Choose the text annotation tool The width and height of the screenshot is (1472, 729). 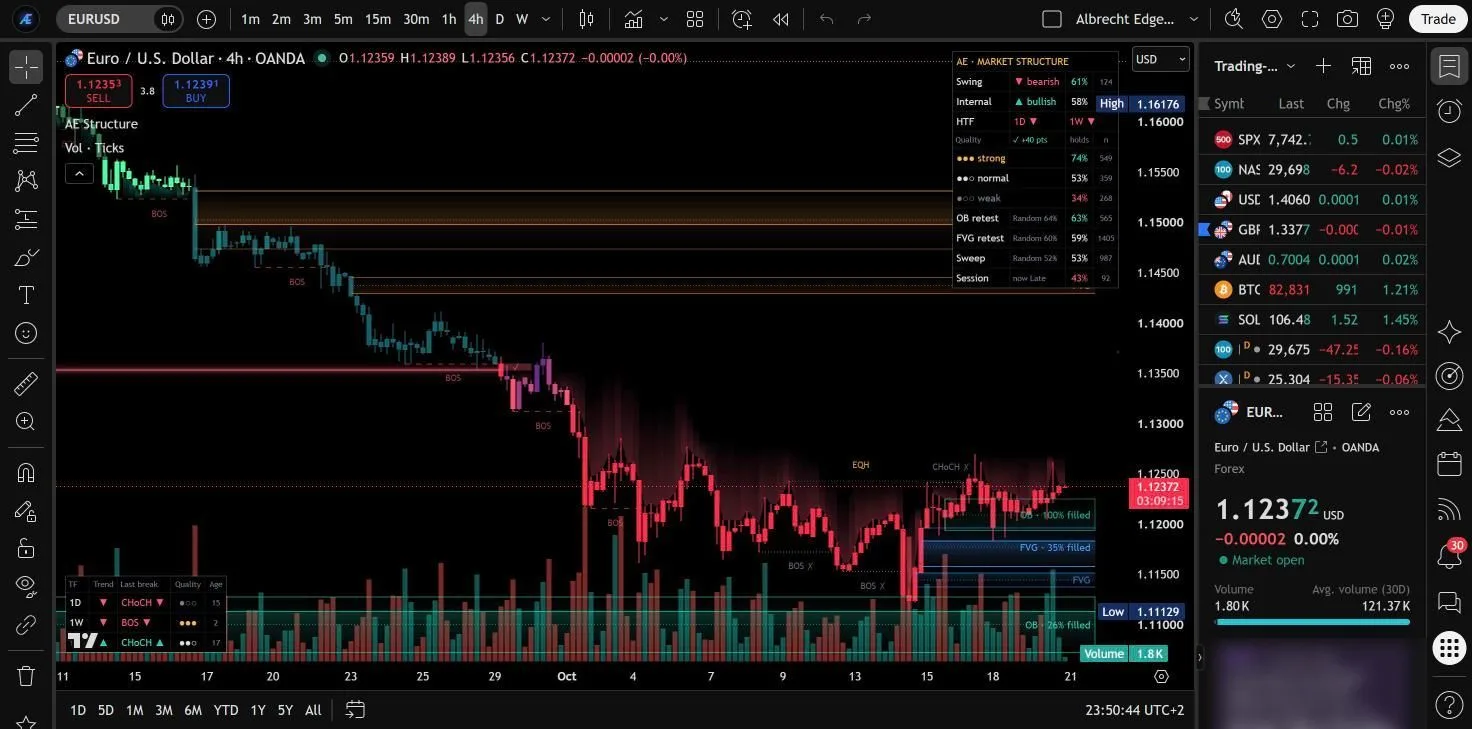(x=26, y=295)
